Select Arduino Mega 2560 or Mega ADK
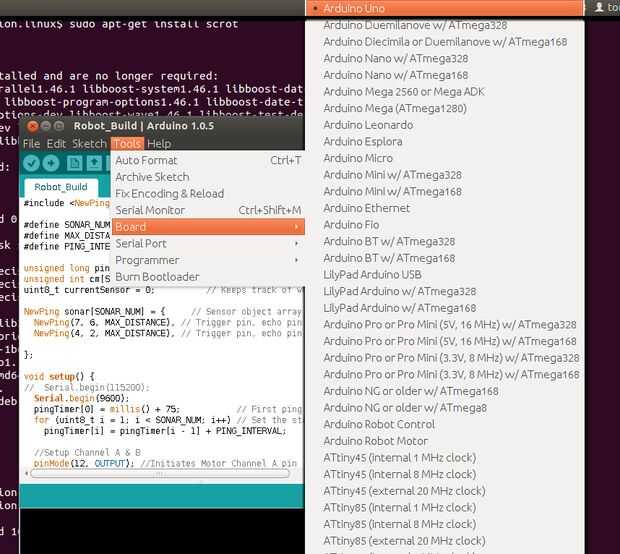The height and width of the screenshot is (554, 620). pyautogui.click(x=444, y=92)
